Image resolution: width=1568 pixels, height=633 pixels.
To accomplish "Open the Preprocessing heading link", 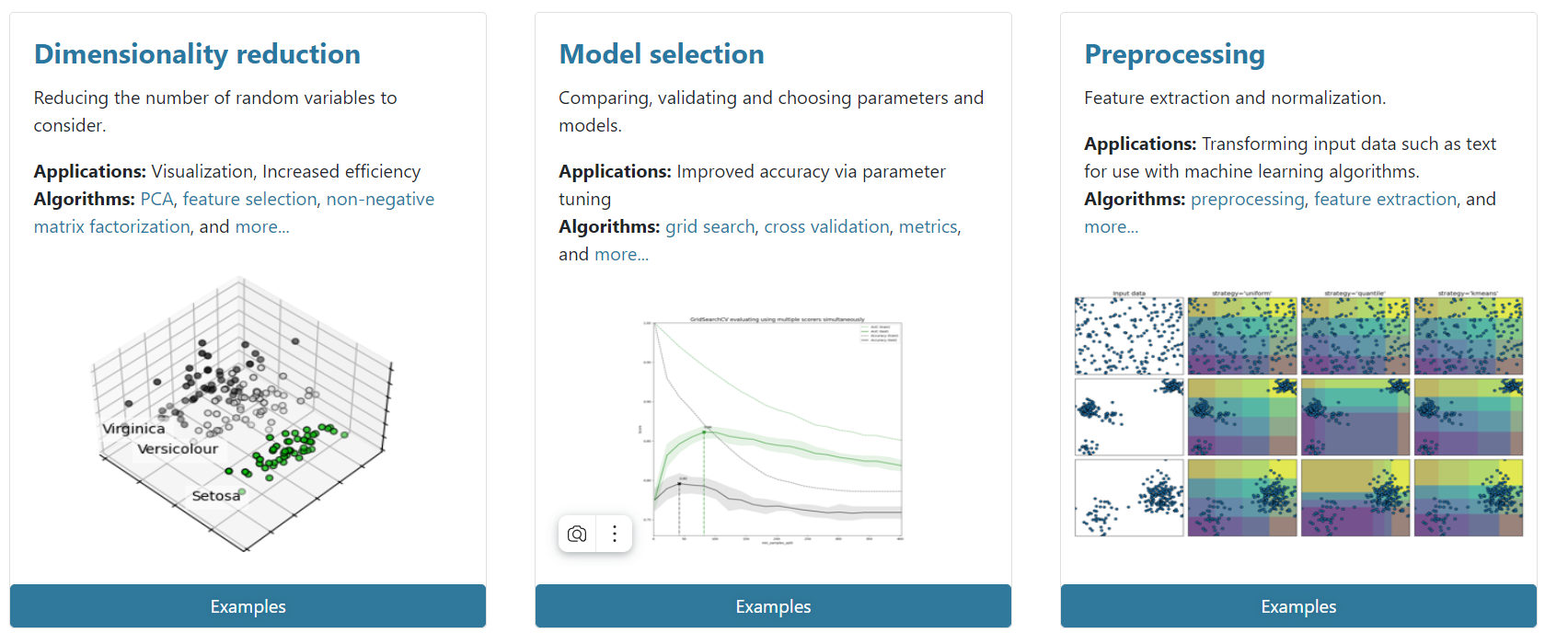I will 1174,54.
